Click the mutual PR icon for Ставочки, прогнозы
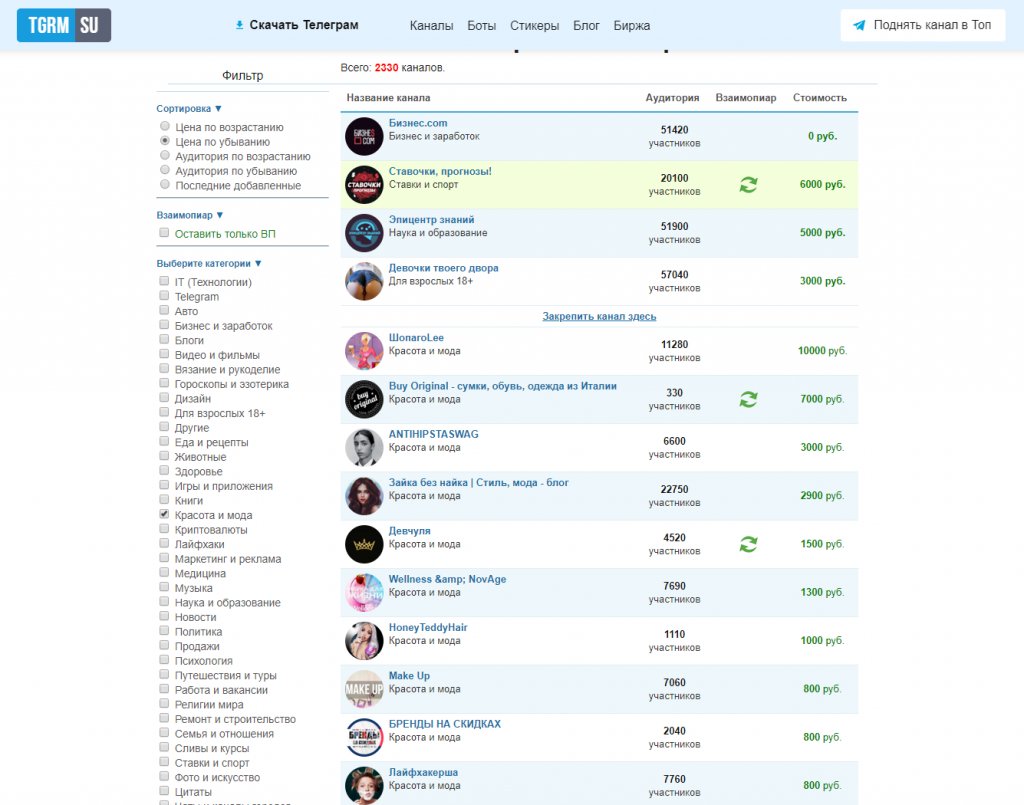 click(748, 185)
